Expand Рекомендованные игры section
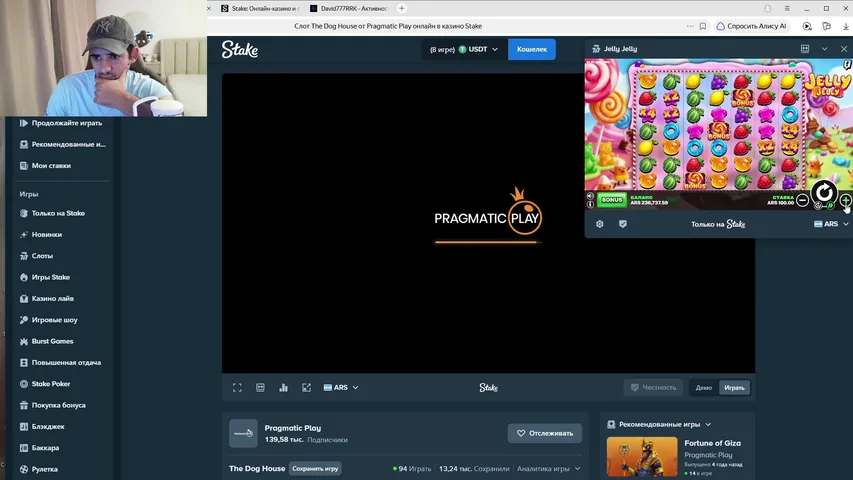Image resolution: width=853 pixels, height=480 pixels. pos(708,424)
